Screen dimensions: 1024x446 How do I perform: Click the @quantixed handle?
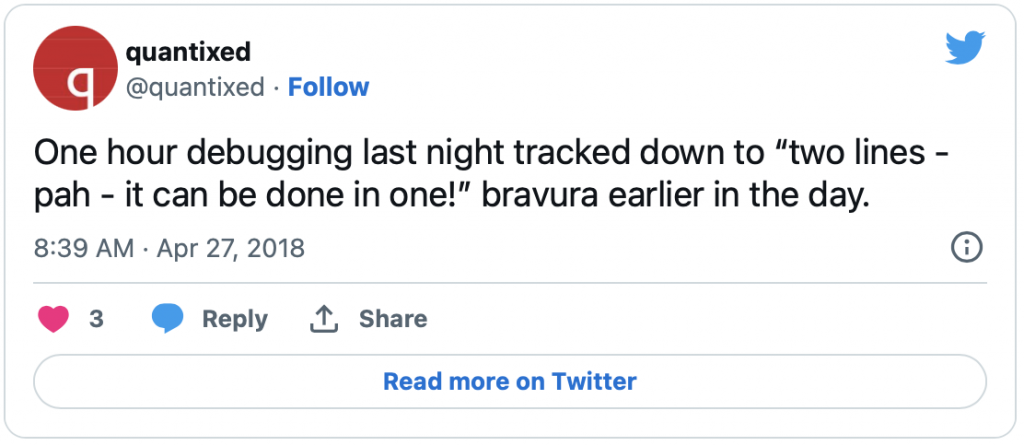(195, 87)
